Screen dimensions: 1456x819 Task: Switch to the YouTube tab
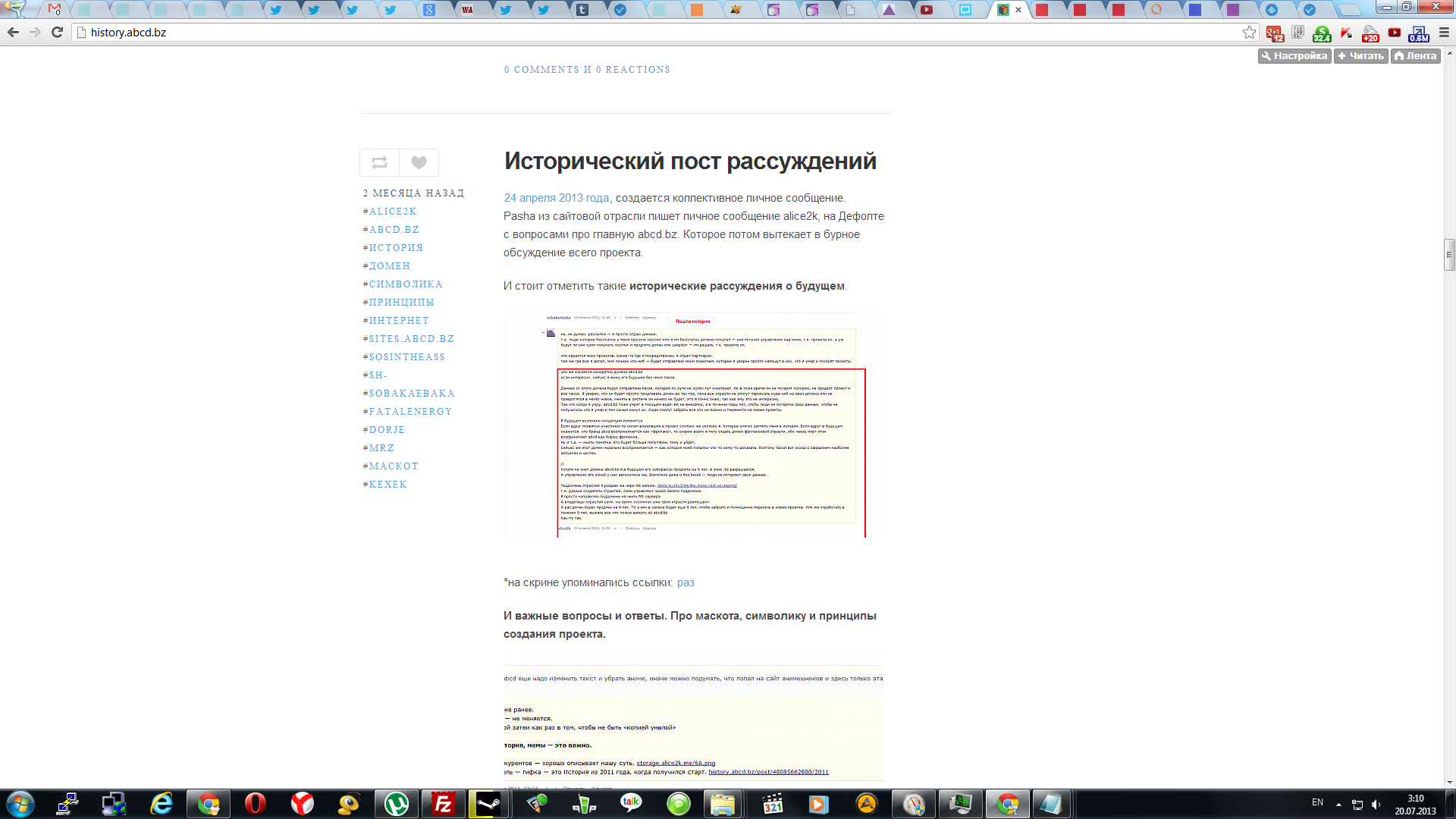pyautogui.click(x=926, y=10)
